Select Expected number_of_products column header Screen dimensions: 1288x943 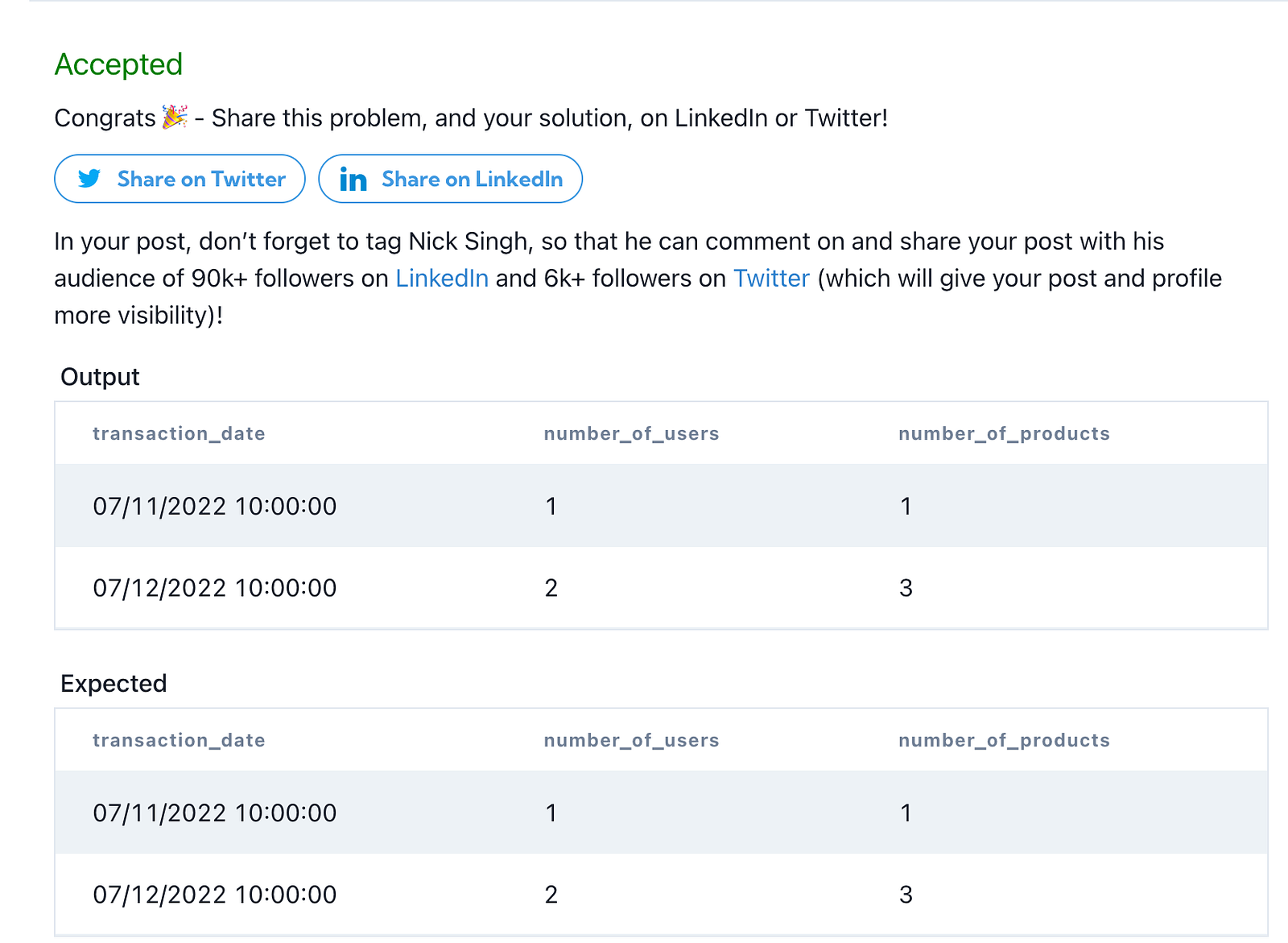click(x=1004, y=740)
